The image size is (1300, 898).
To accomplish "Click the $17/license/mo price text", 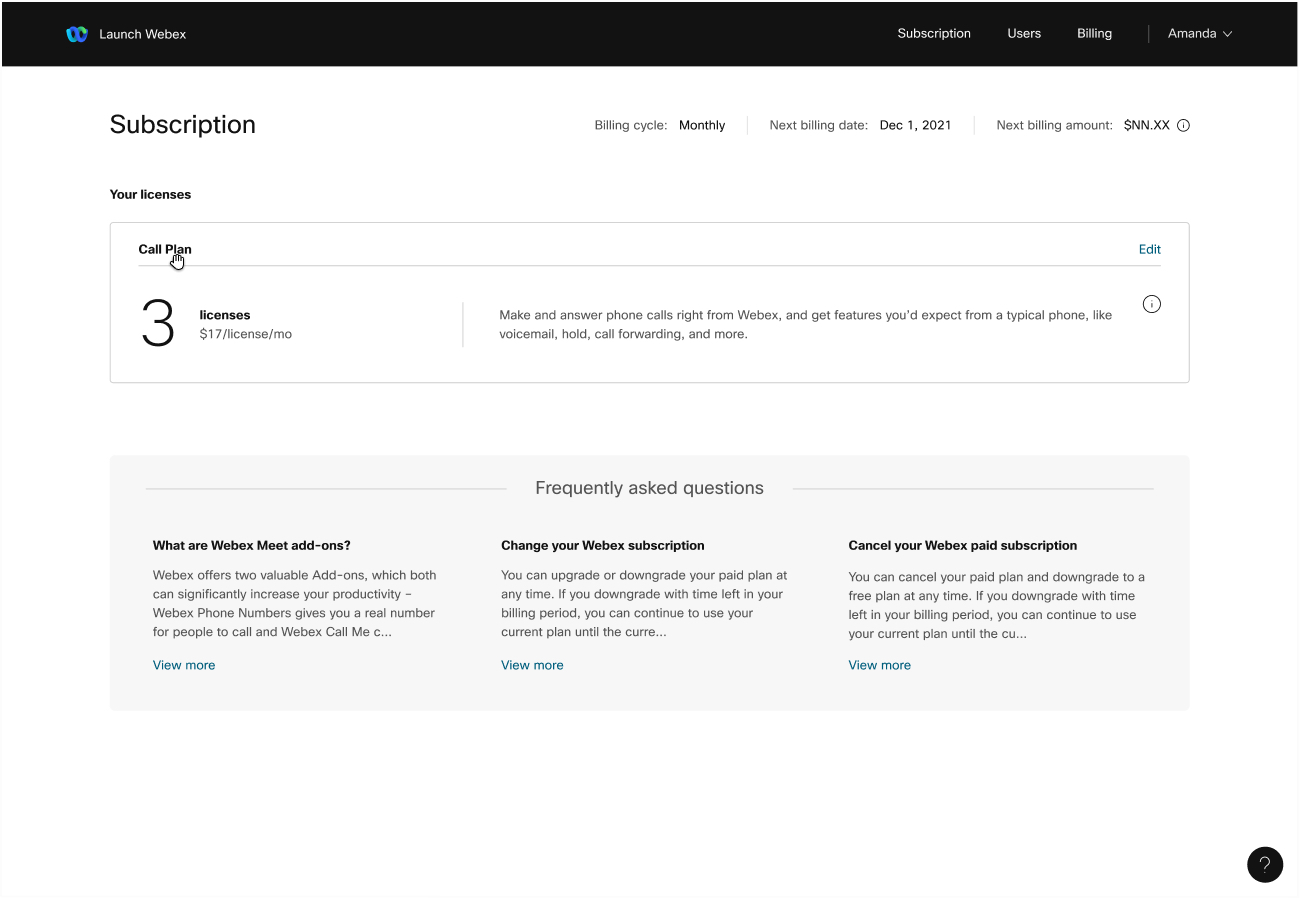I will tap(246, 334).
